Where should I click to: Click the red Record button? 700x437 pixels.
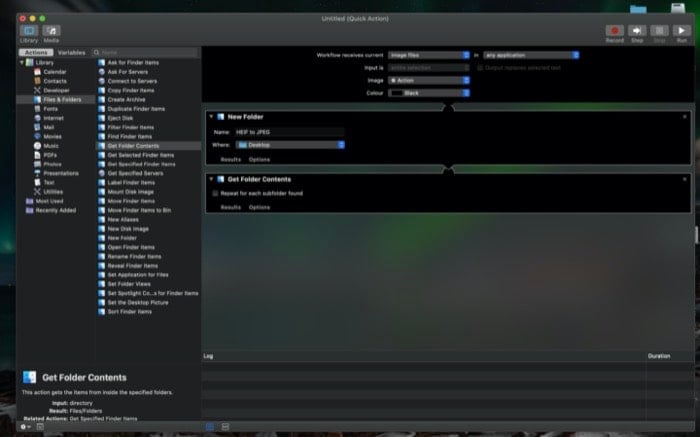point(614,30)
